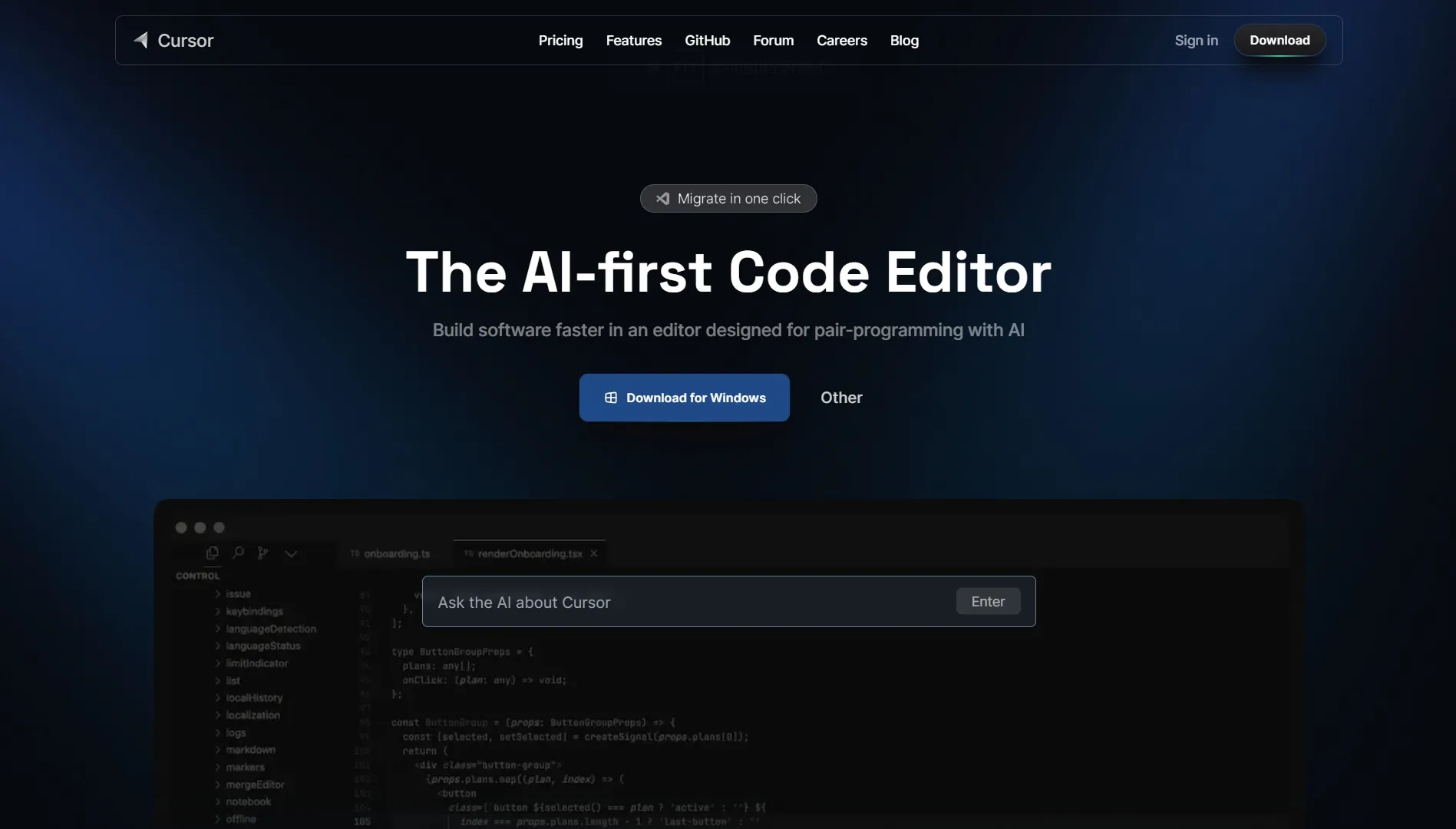Expand the issue folder

232,594
